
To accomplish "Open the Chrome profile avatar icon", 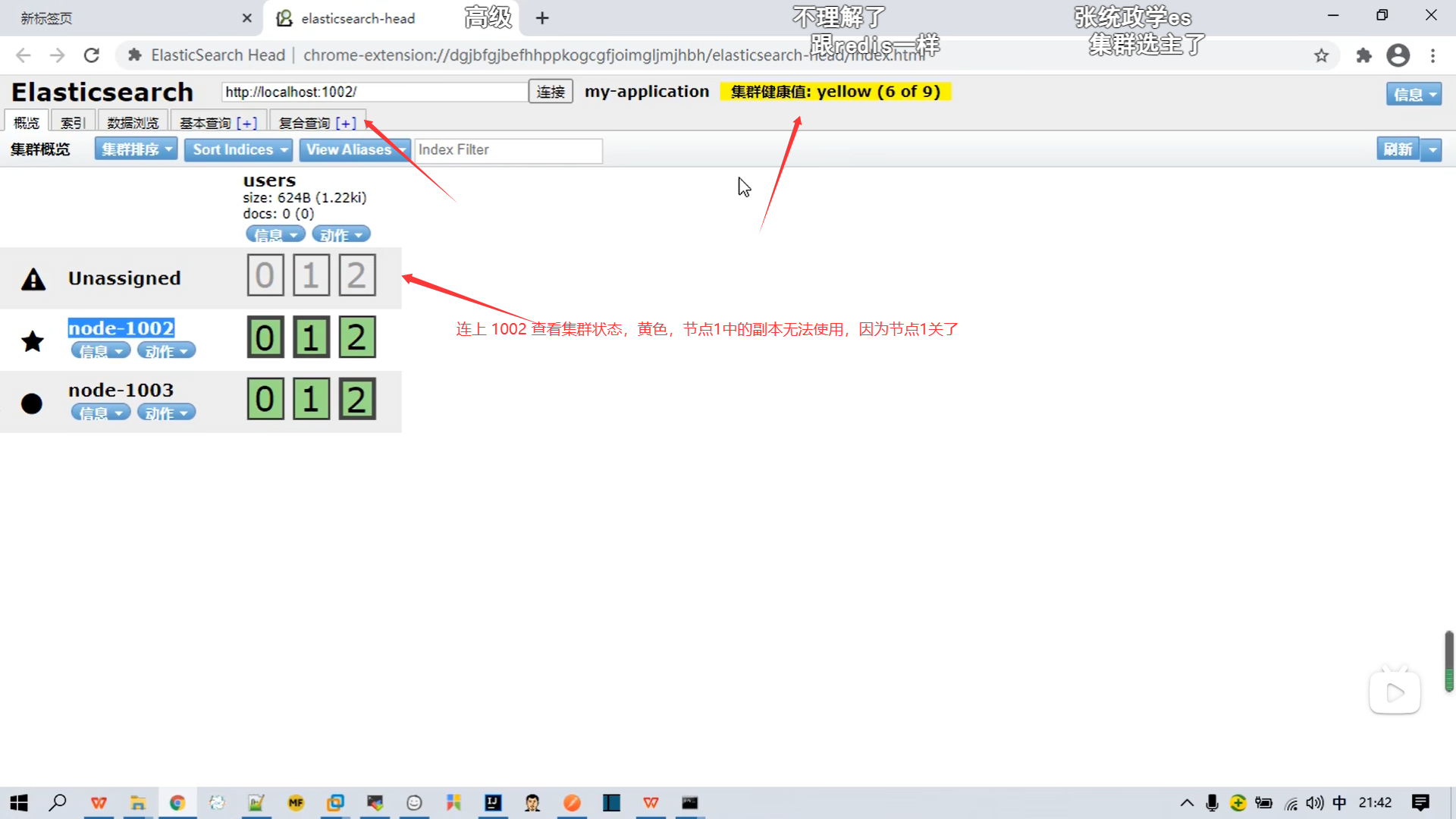I will click(1398, 55).
